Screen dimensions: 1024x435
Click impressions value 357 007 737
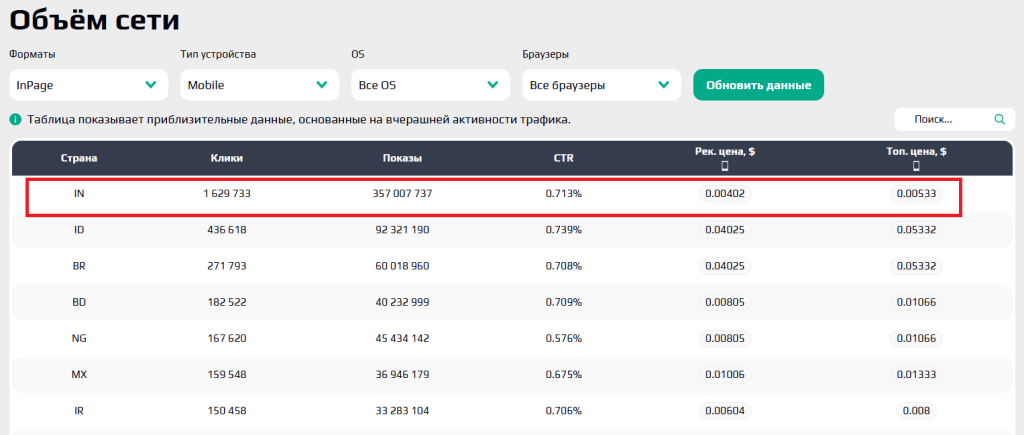[403, 193]
